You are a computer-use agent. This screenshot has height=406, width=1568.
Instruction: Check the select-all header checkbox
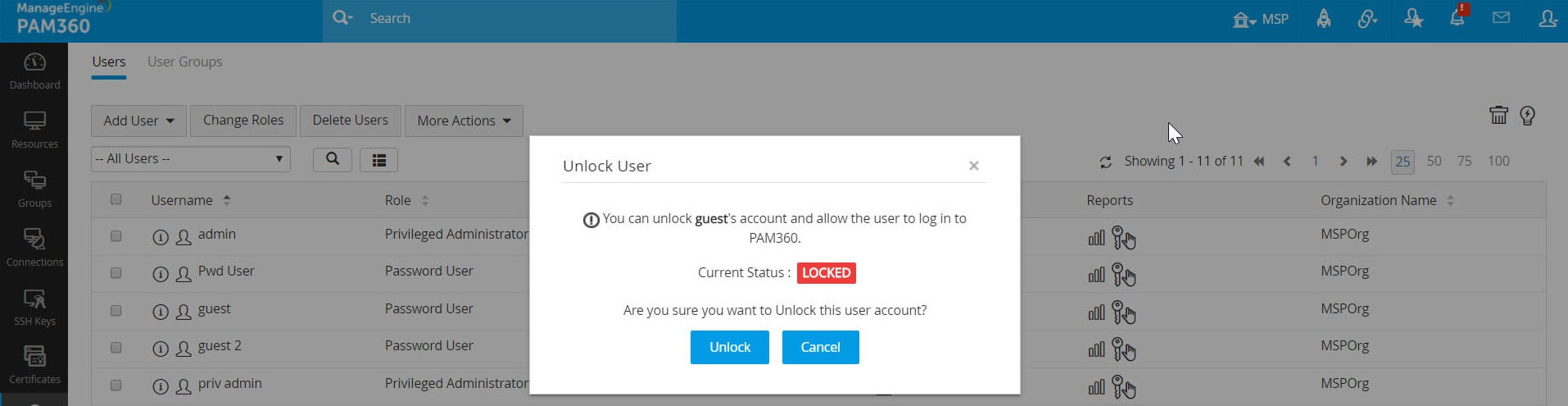point(116,199)
